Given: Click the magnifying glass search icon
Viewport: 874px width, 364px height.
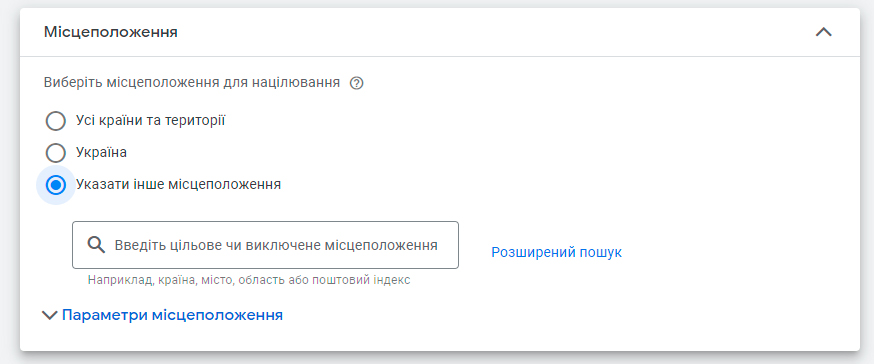Looking at the screenshot, I should (x=96, y=245).
